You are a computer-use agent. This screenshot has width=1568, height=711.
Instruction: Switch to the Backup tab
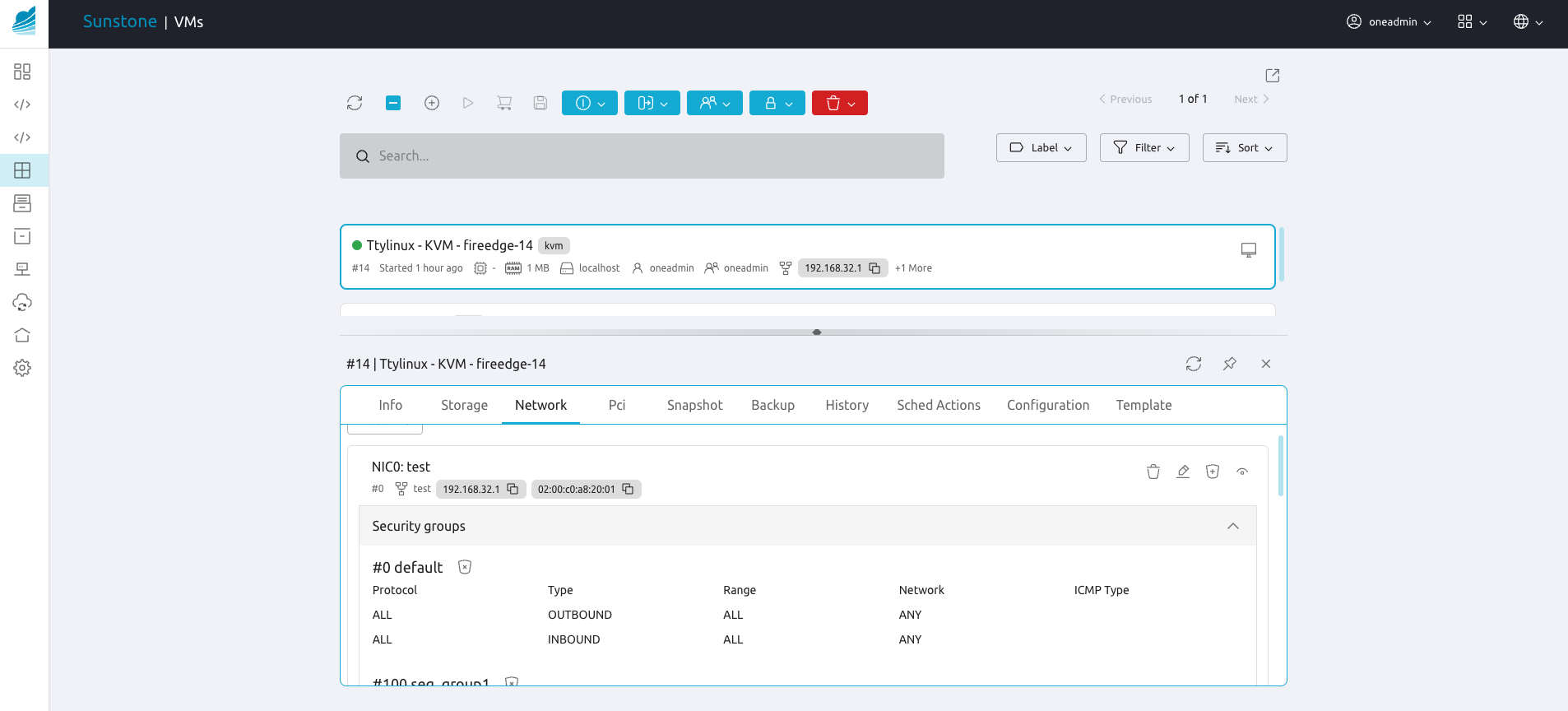(773, 406)
